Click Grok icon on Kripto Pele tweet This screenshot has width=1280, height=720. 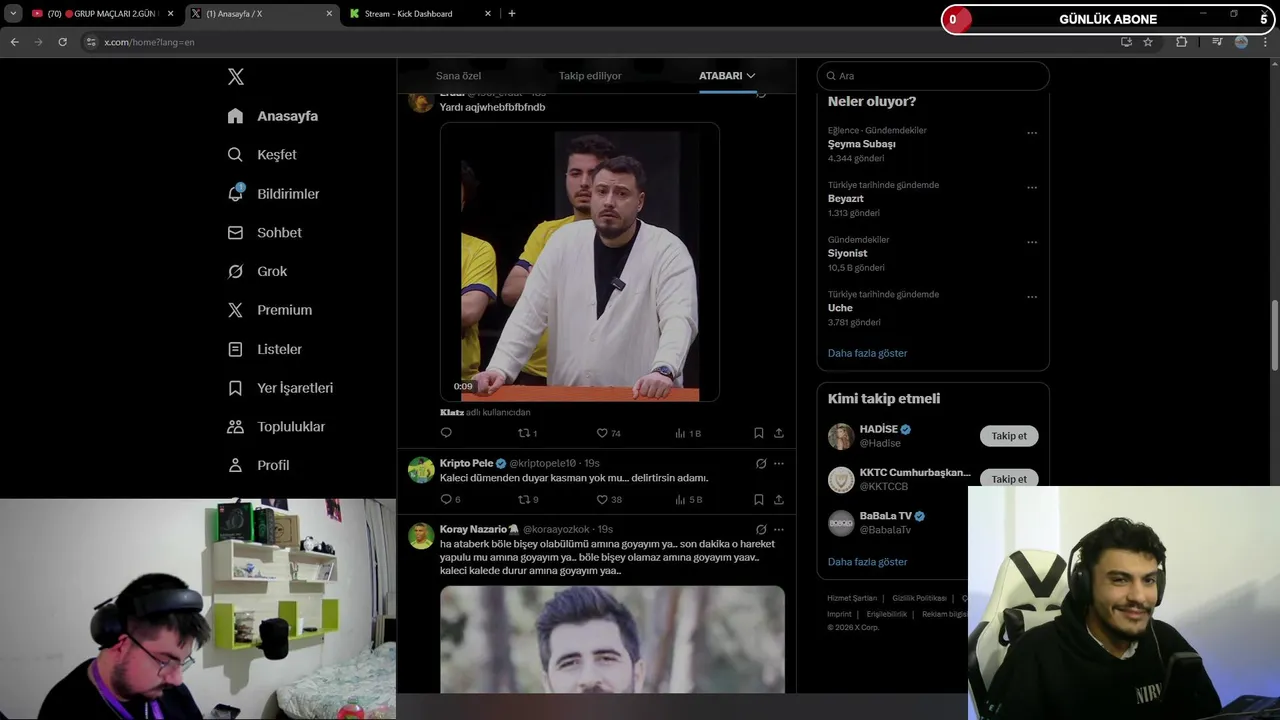[761, 463]
